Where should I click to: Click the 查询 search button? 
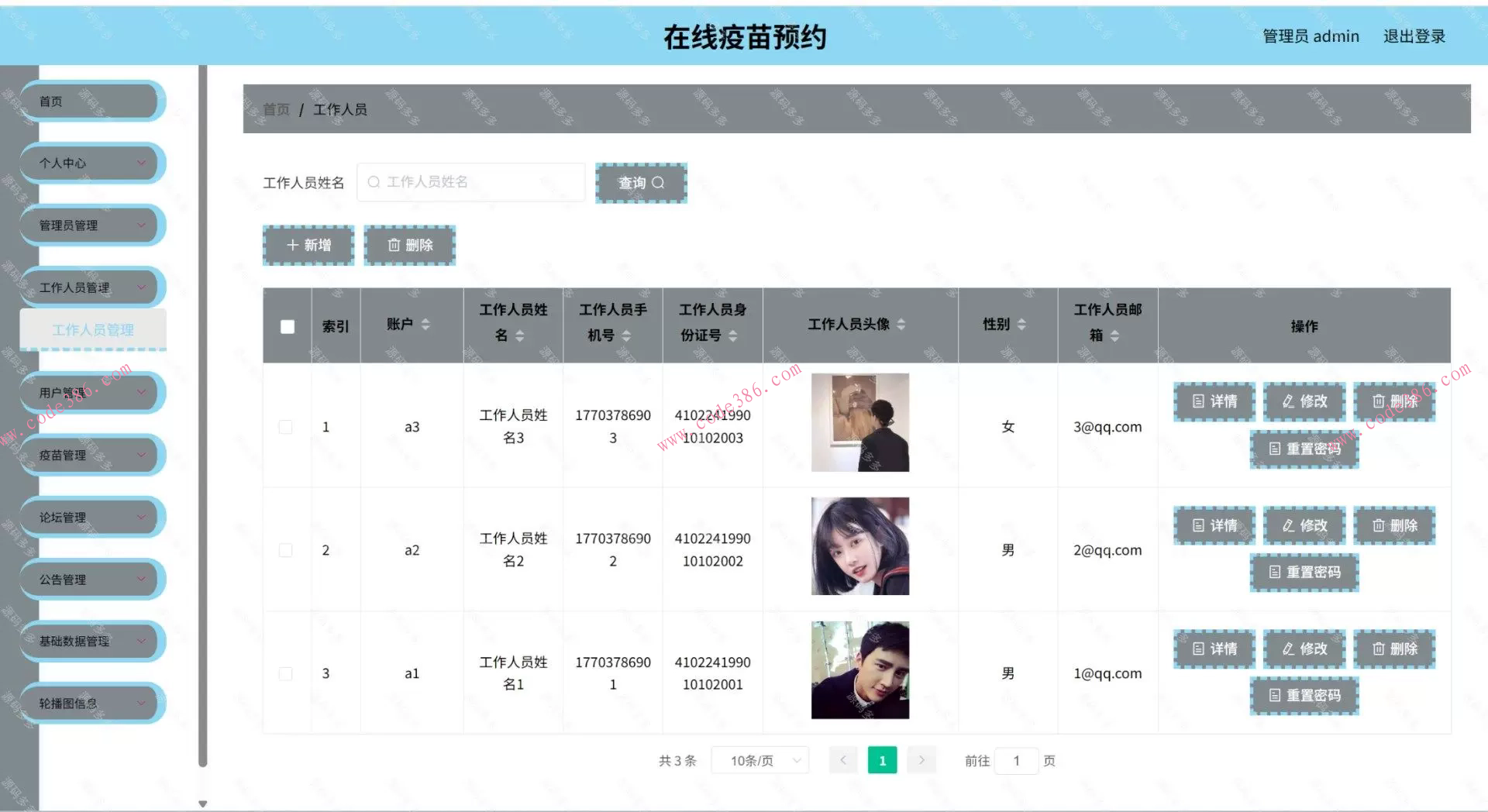641,183
